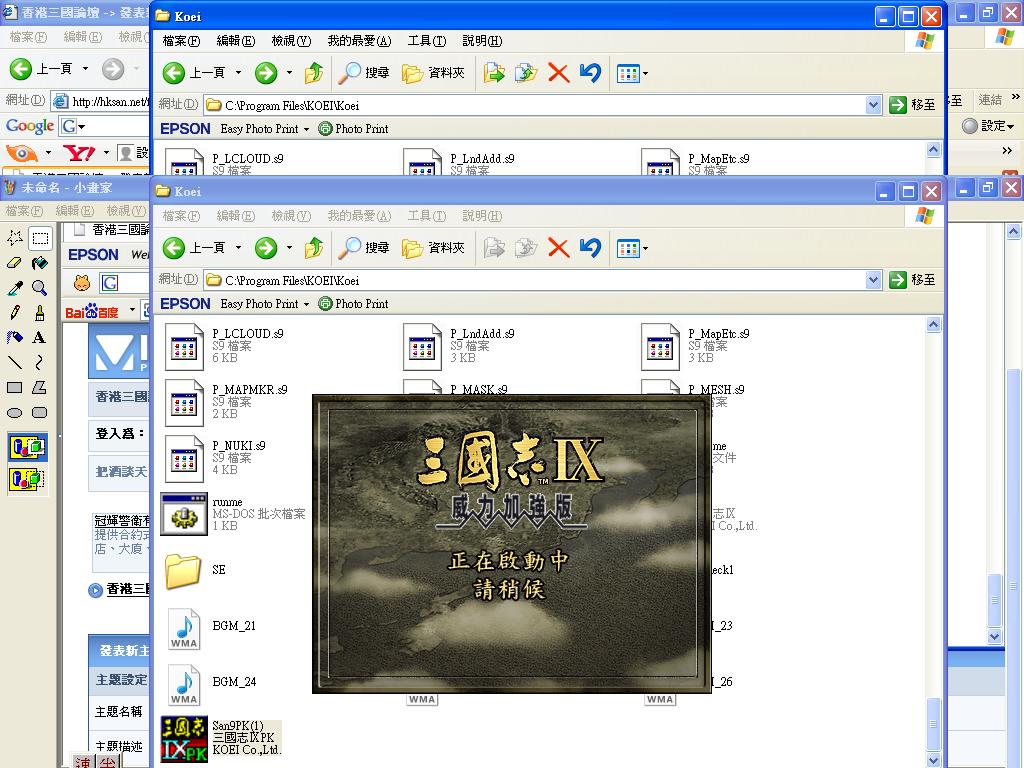
Task: Expand address bar dropdown in back Koei window
Action: (x=874, y=105)
